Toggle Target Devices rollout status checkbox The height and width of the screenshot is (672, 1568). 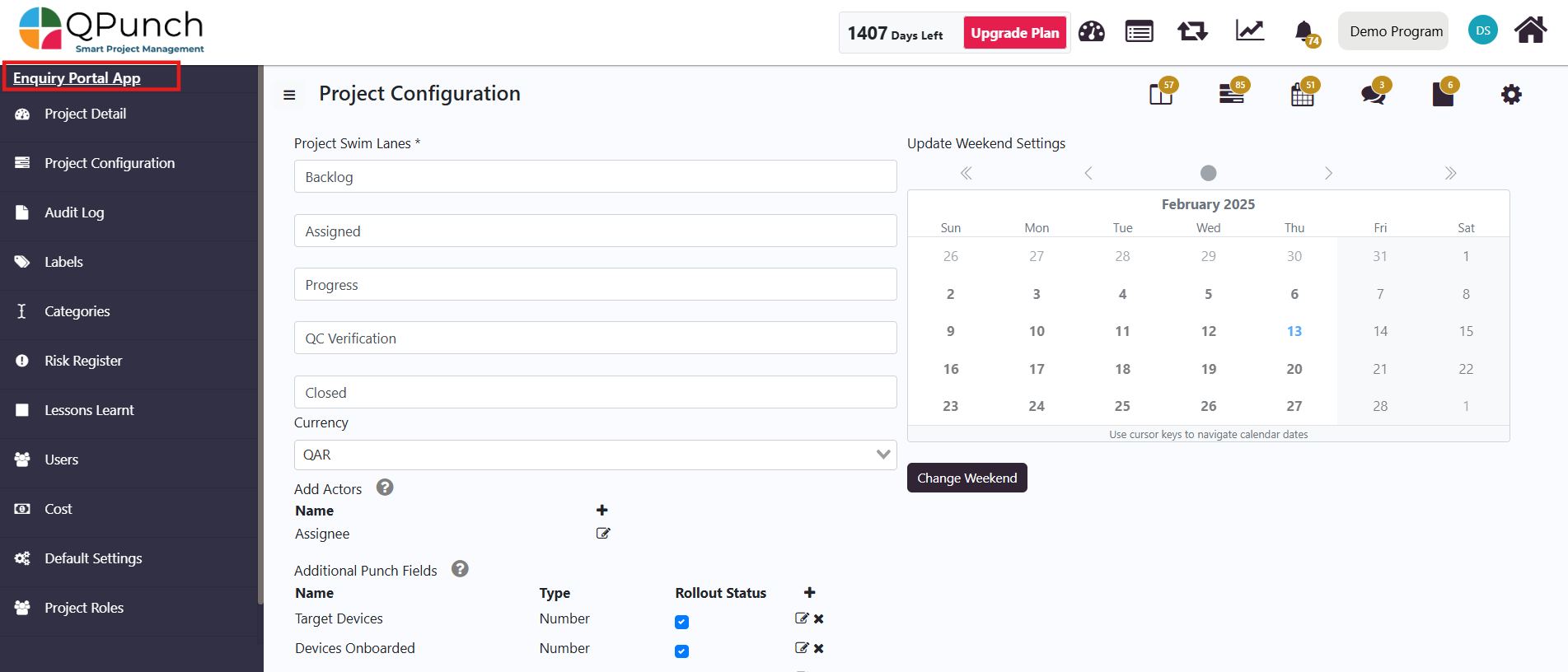681,622
